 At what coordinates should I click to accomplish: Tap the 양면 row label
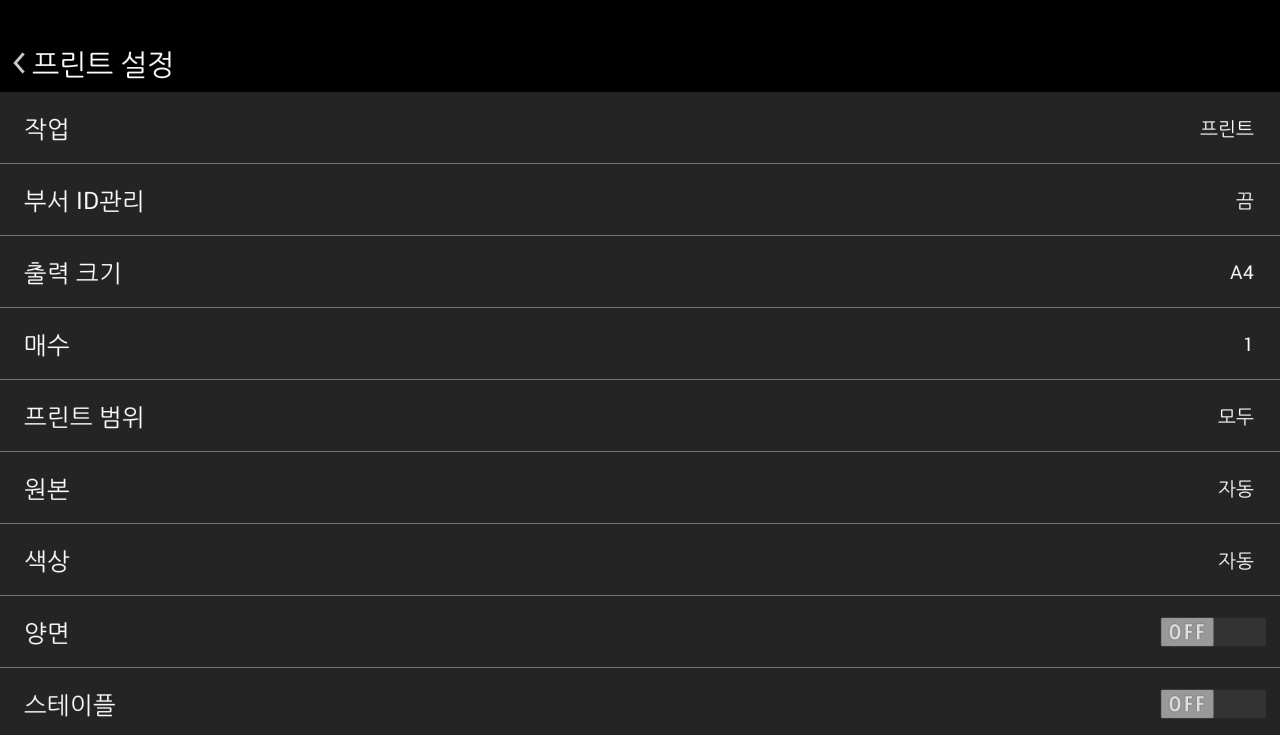point(47,632)
